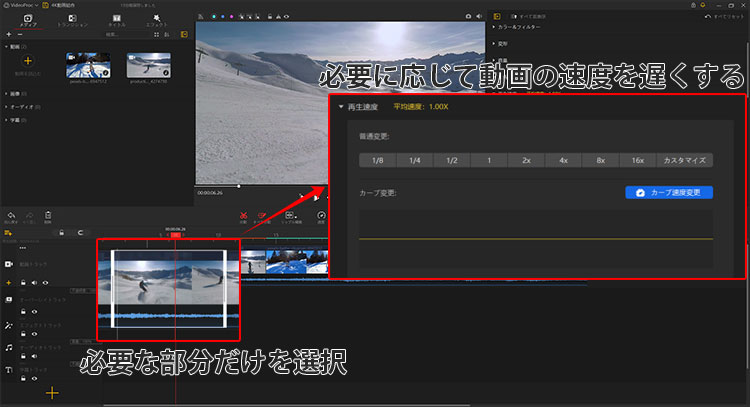Click the media search field
The width and height of the screenshot is (750, 407).
(124, 34)
